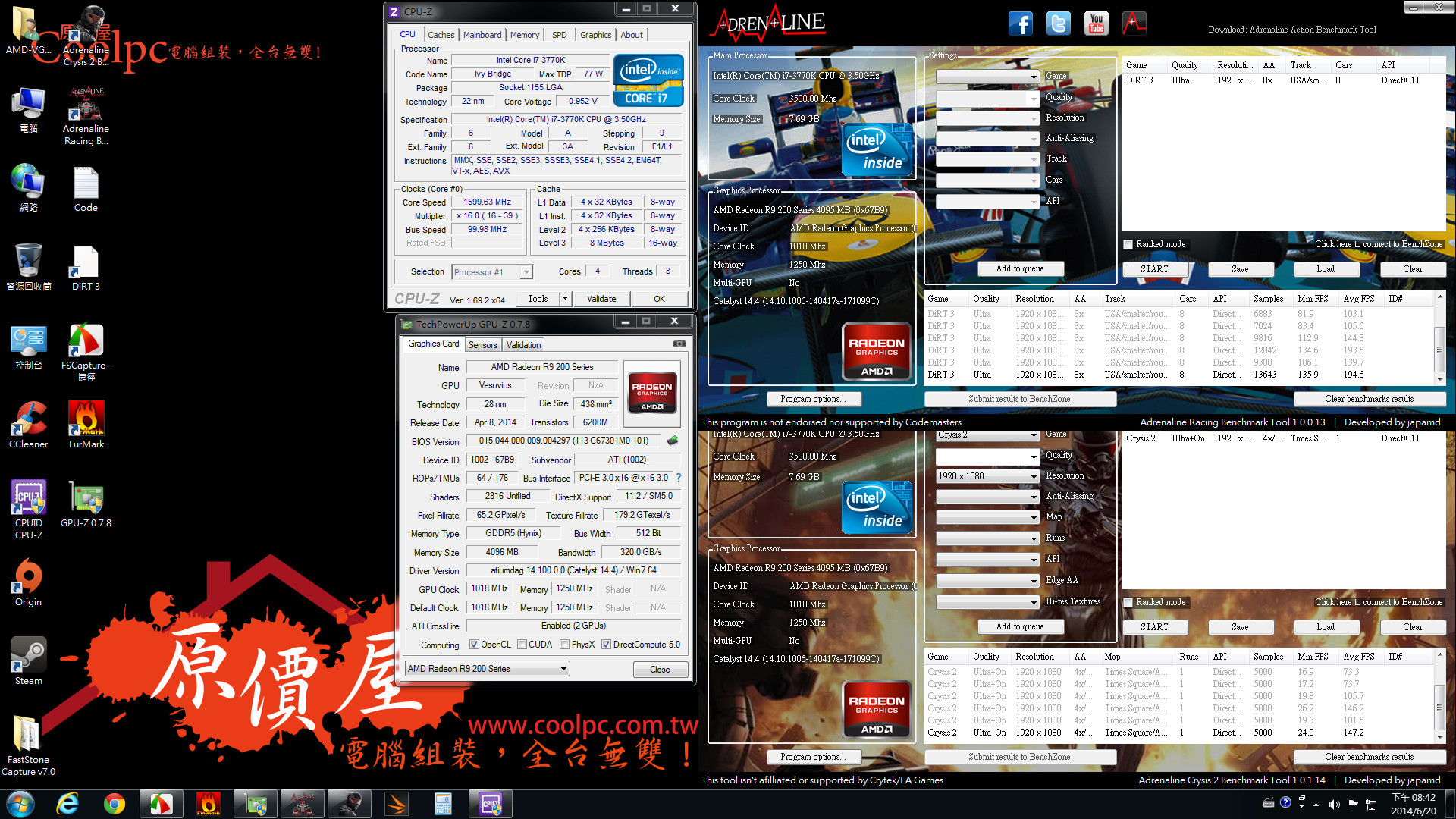Switch to the Sensors tab in GPU-Z
The height and width of the screenshot is (819, 1456).
point(482,345)
